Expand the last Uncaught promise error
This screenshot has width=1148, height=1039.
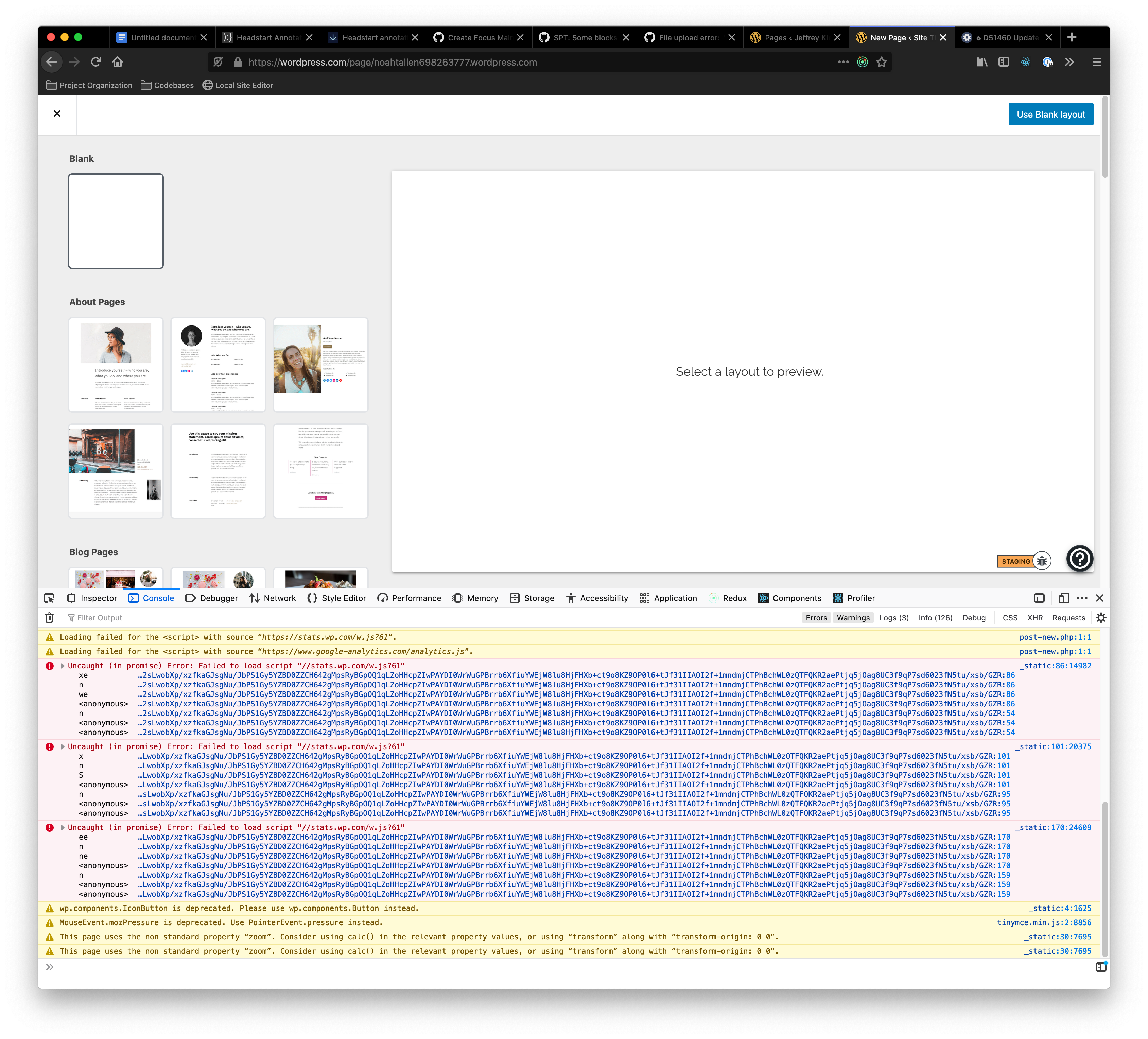click(x=63, y=827)
